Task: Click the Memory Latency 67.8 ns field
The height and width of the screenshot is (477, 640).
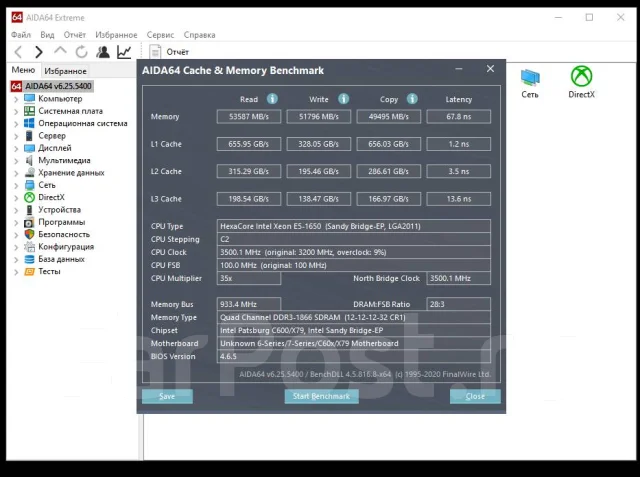Action: pos(458,117)
